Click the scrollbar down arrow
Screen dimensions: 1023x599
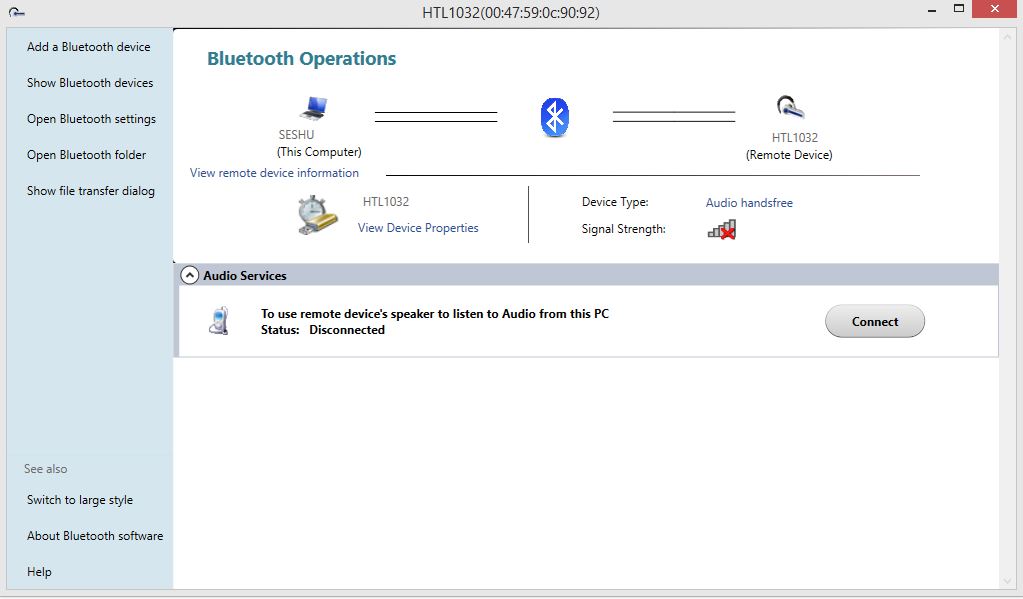coord(1007,581)
